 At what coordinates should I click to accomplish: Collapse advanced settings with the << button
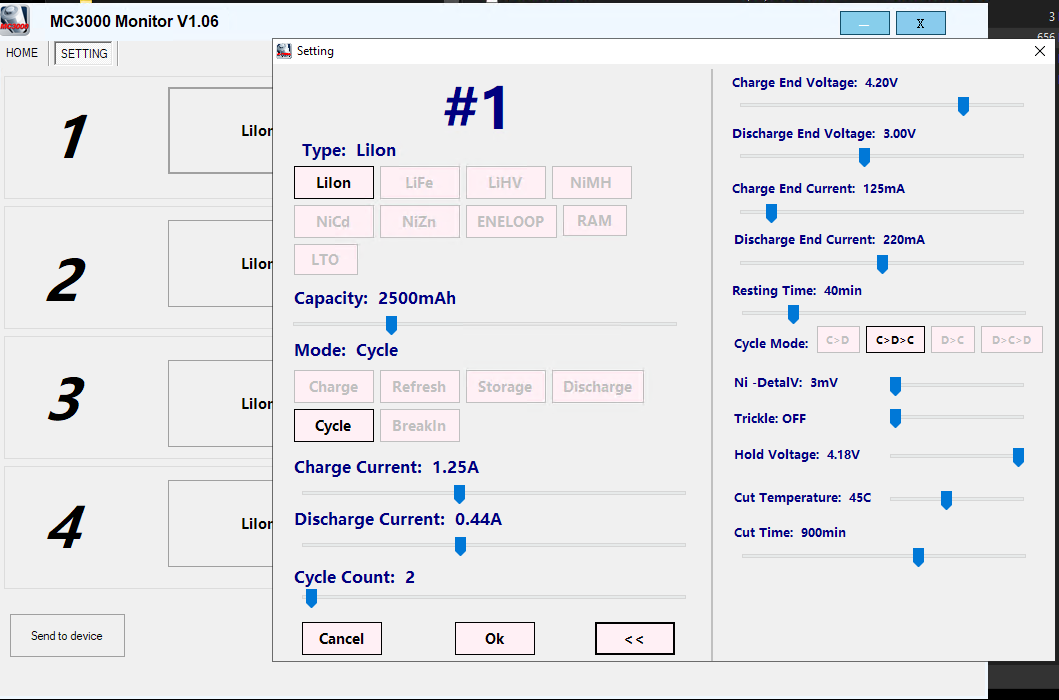point(634,639)
